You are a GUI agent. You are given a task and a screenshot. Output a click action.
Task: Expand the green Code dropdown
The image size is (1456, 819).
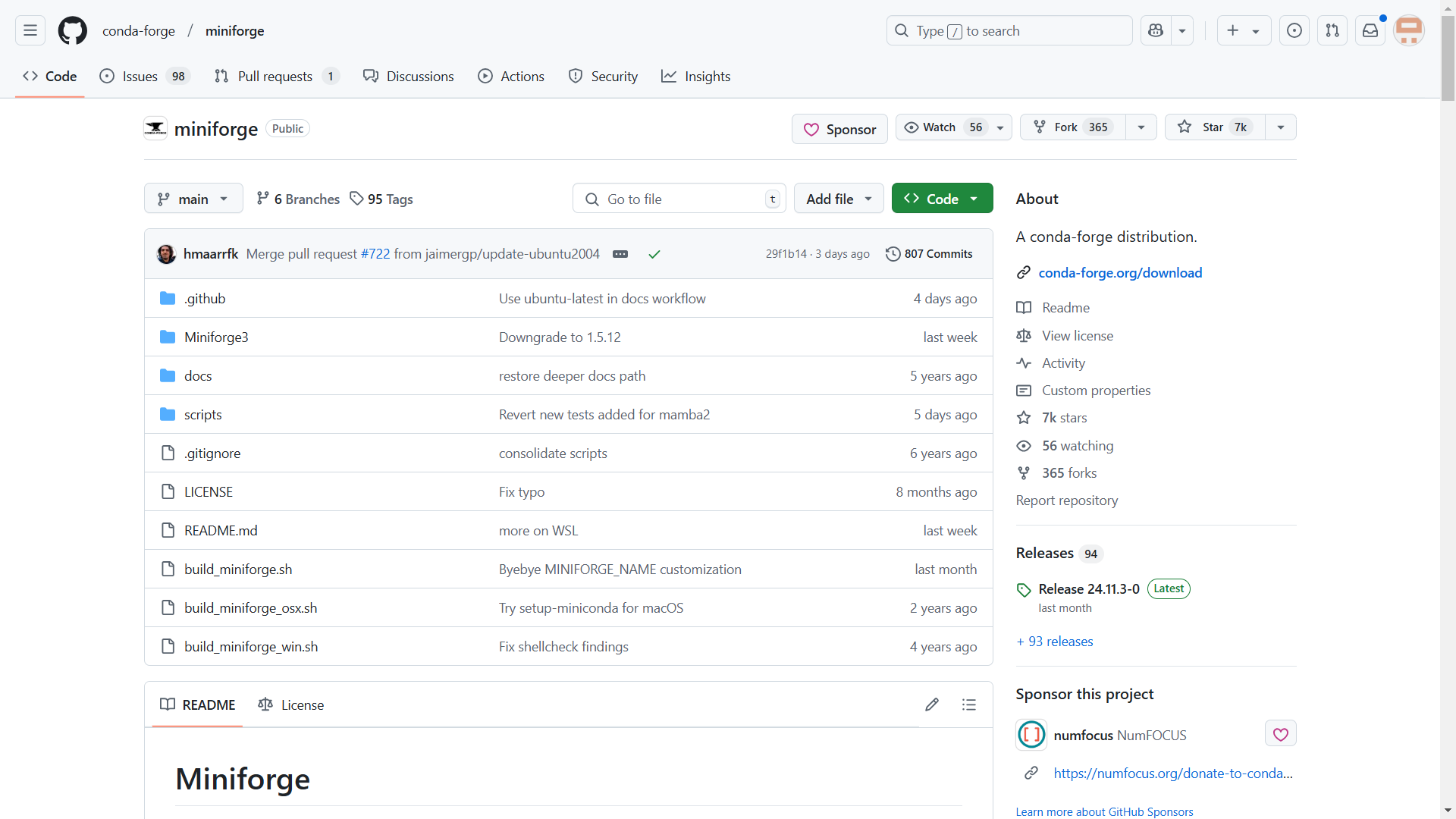(x=942, y=199)
